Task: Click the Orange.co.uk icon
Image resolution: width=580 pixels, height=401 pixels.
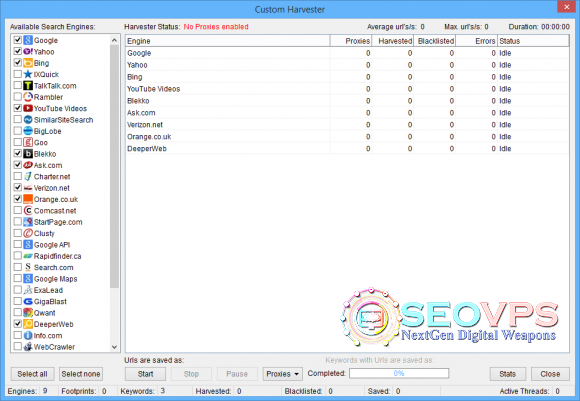Action: 28,199
